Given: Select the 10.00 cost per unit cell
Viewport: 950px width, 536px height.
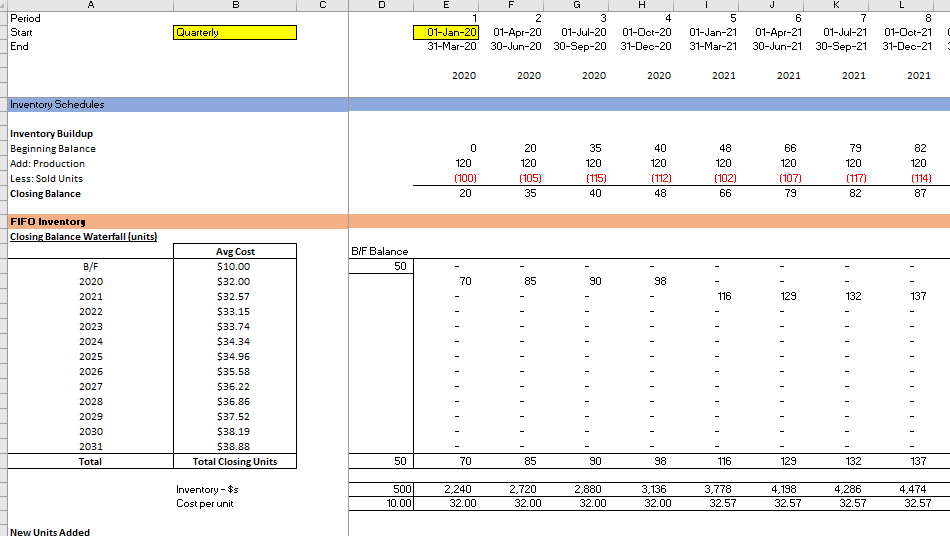Looking at the screenshot, I should (381, 504).
